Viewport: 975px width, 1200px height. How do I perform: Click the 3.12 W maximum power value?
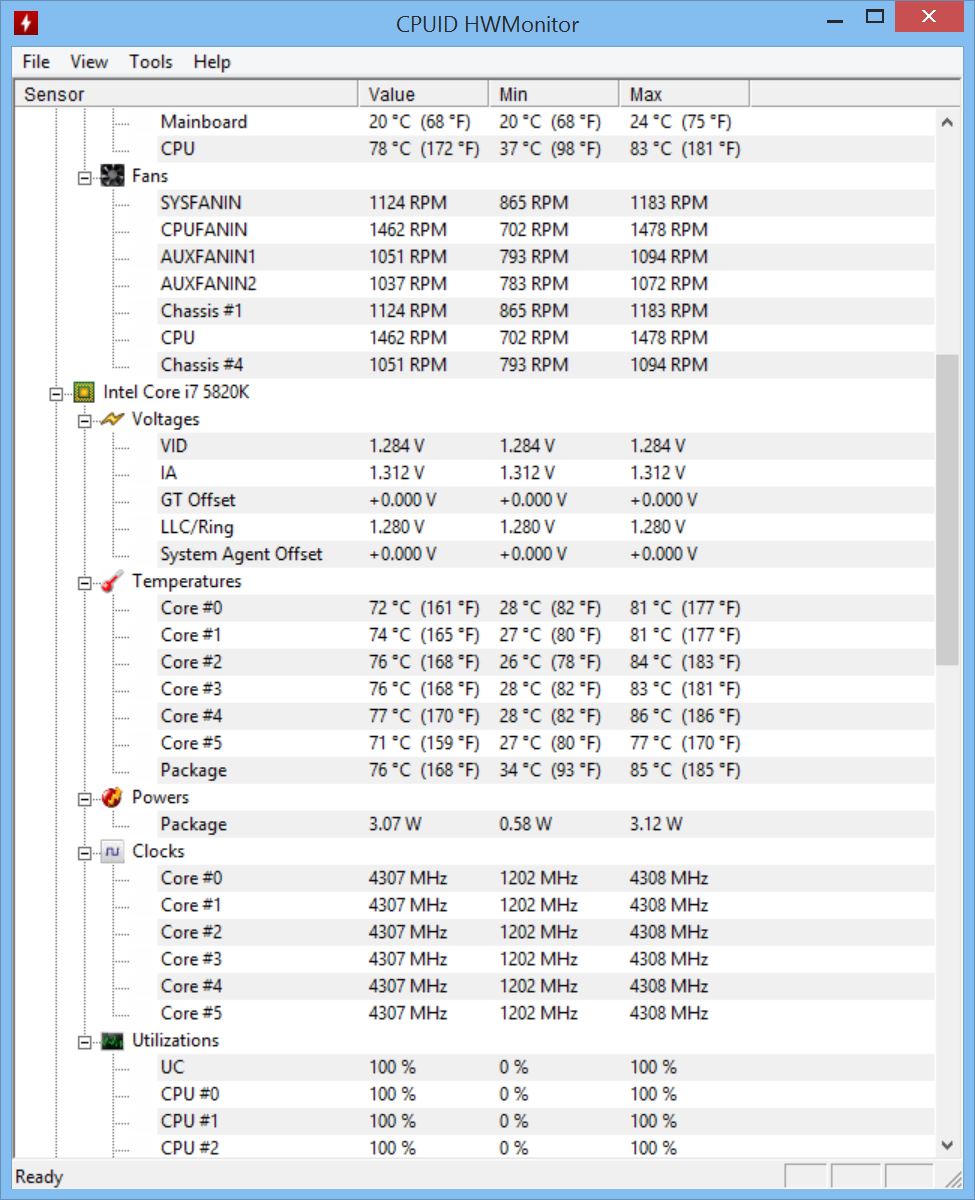coord(656,824)
